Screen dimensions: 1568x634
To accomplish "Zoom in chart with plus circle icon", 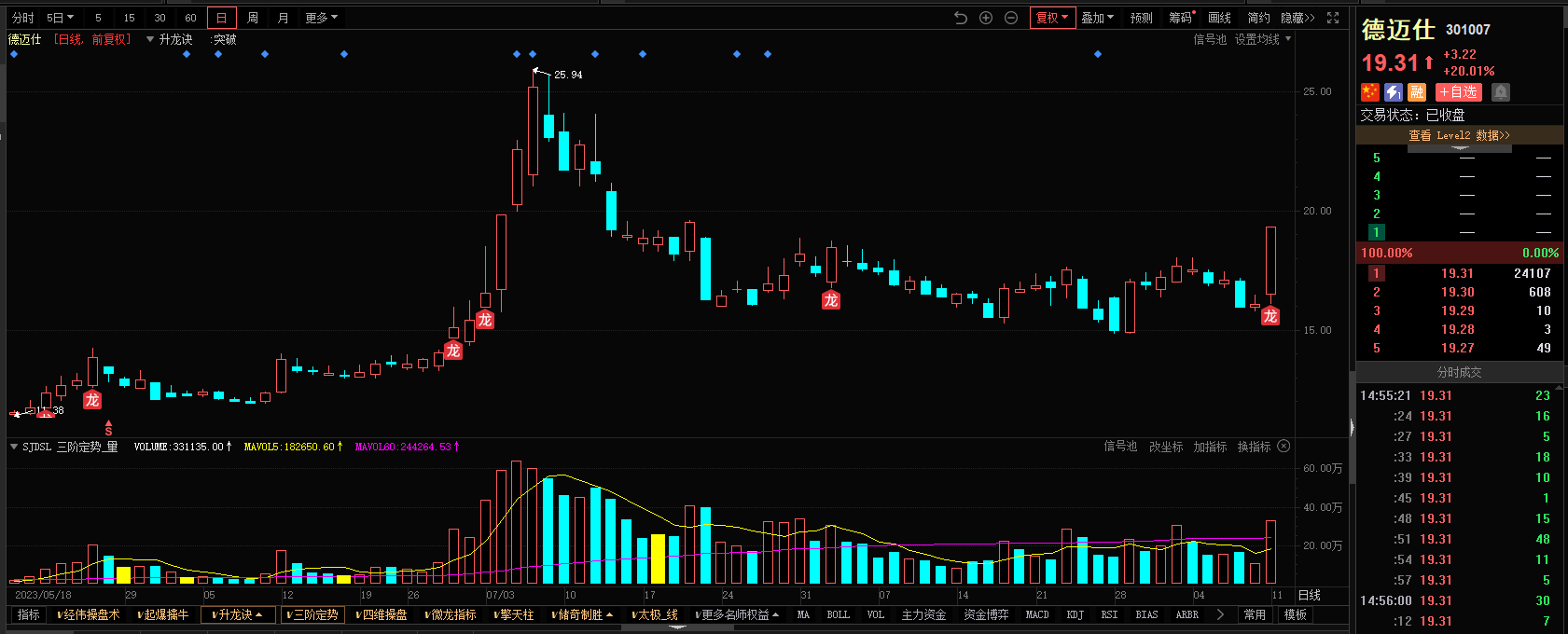I will pyautogui.click(x=986, y=18).
